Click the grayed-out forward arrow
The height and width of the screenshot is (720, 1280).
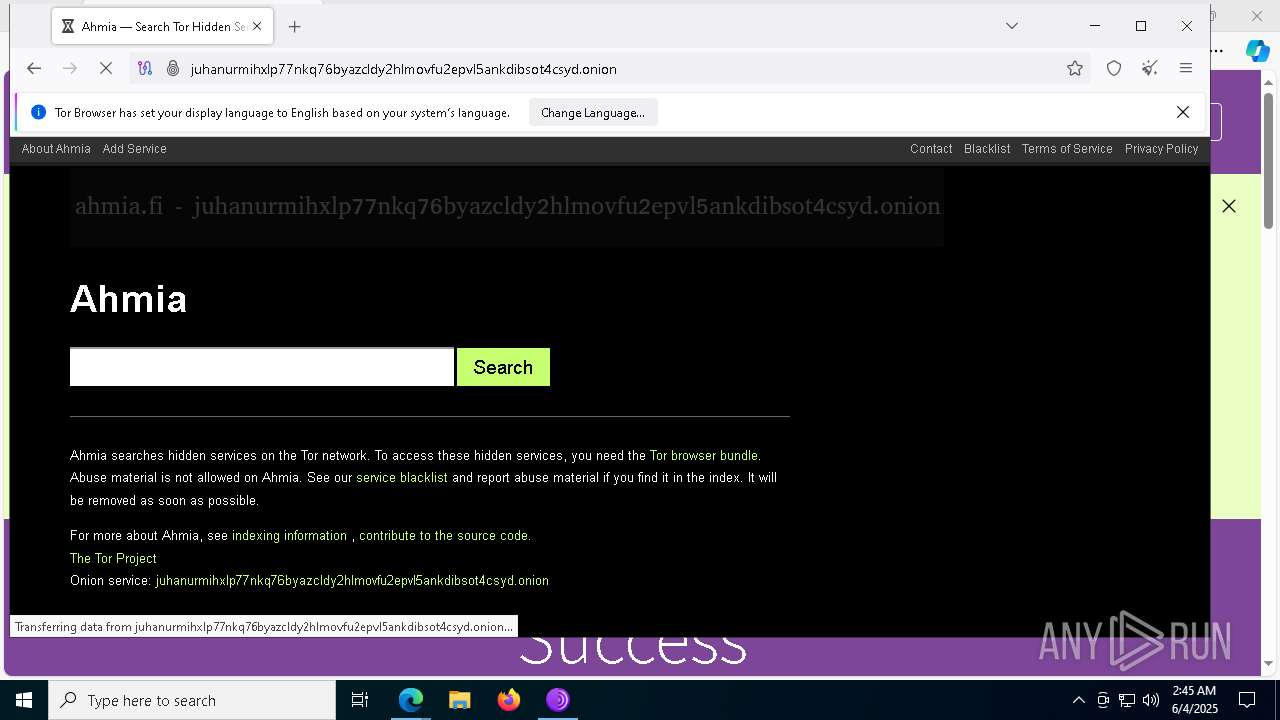69,68
